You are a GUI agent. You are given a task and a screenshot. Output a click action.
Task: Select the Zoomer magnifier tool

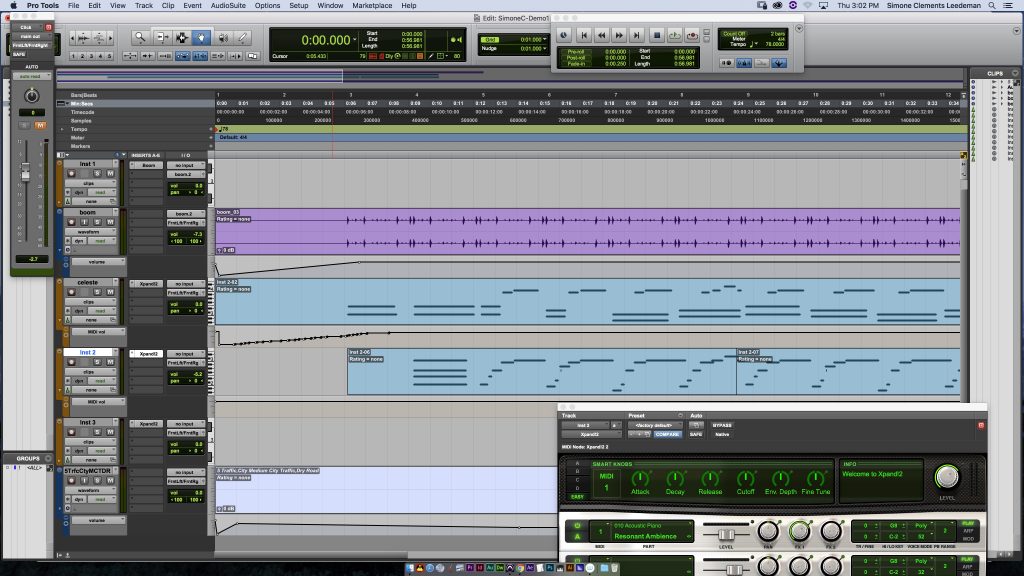click(140, 38)
